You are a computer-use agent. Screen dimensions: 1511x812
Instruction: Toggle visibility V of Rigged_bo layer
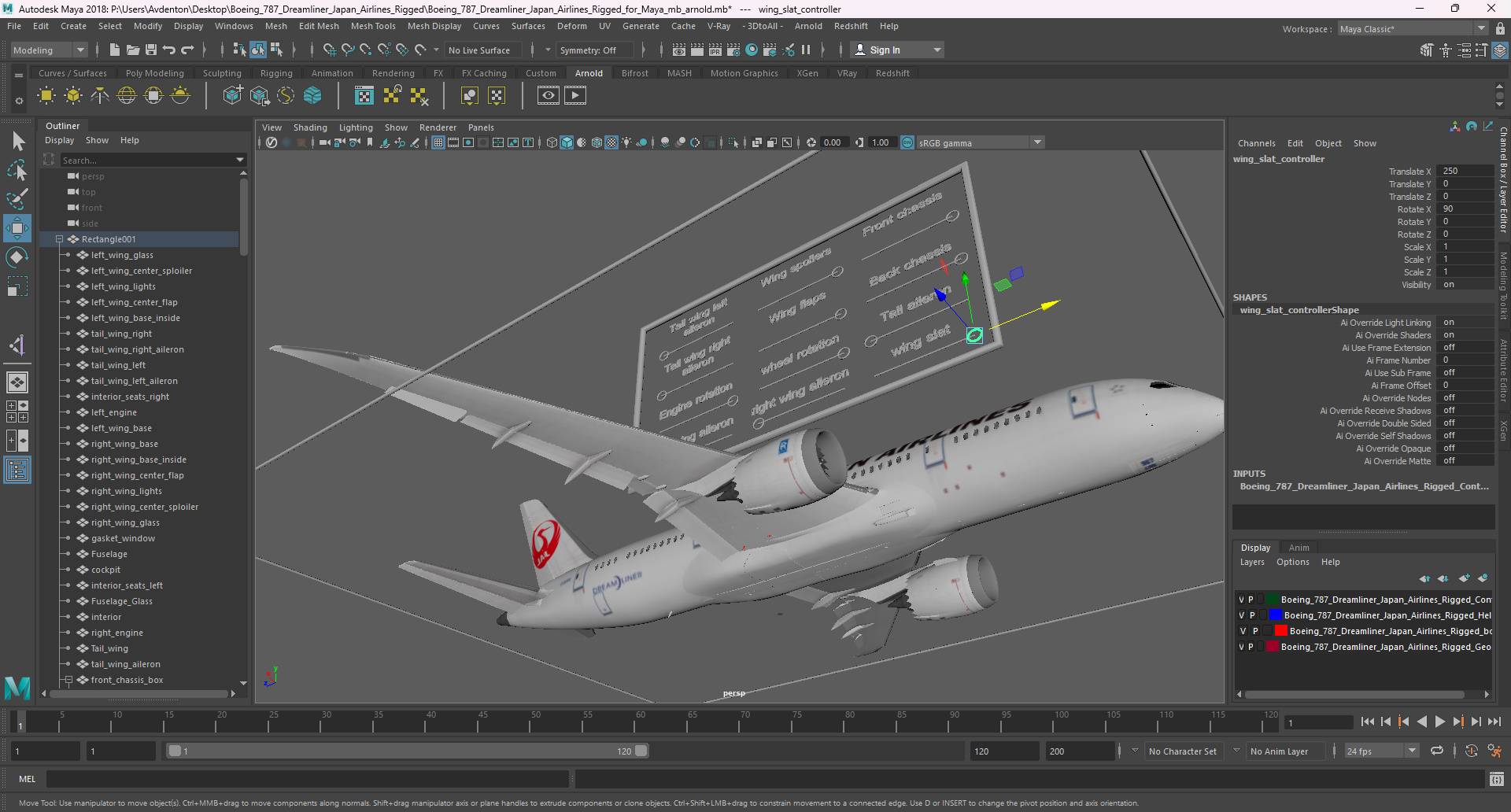click(1243, 631)
